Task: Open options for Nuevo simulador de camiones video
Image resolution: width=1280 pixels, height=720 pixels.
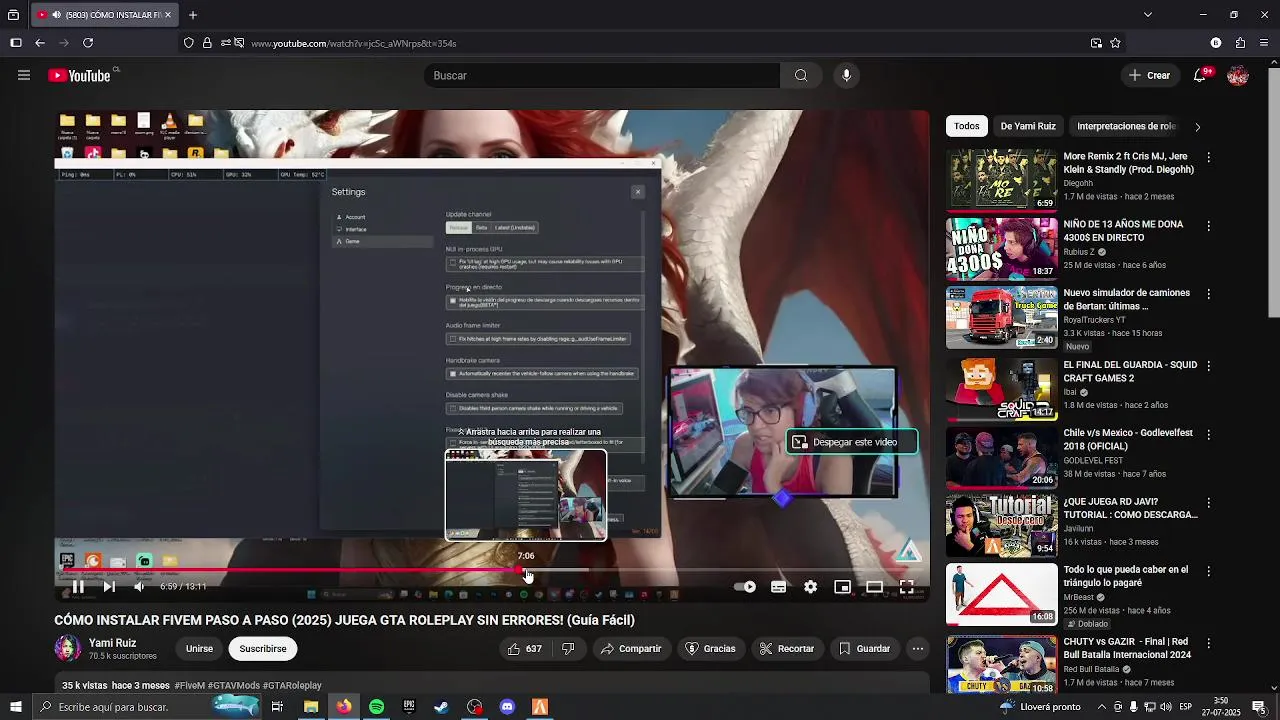Action: click(1208, 294)
